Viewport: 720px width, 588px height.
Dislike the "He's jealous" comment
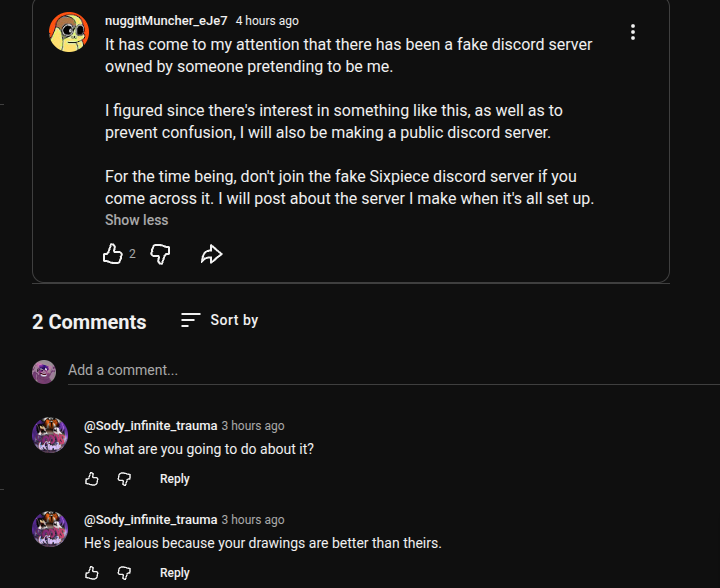click(124, 573)
